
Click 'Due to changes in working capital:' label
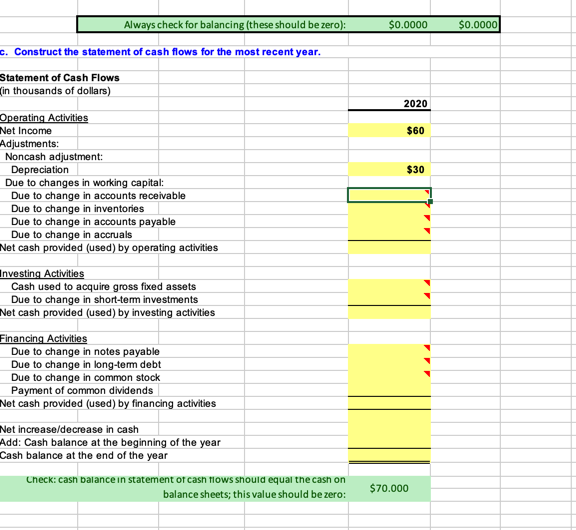click(x=84, y=183)
